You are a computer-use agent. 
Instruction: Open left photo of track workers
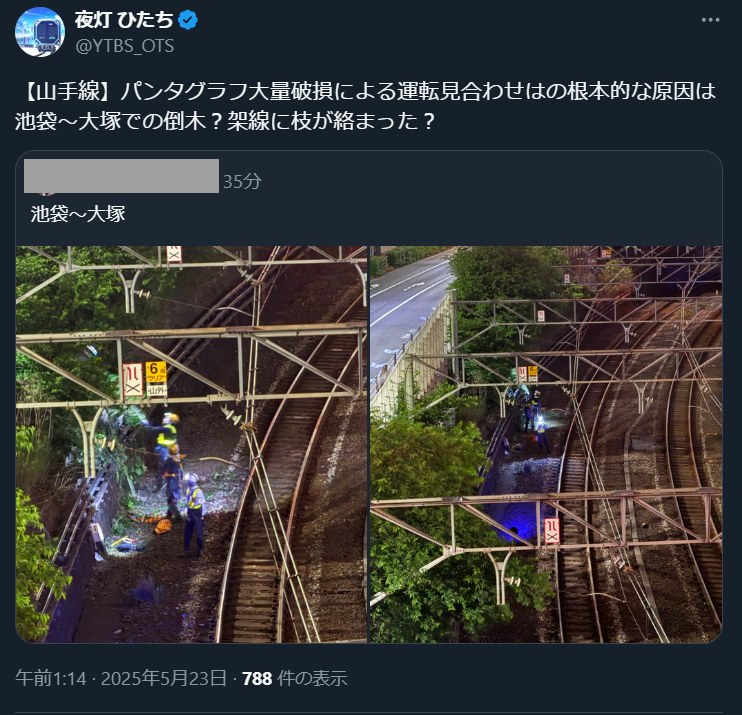[191, 444]
